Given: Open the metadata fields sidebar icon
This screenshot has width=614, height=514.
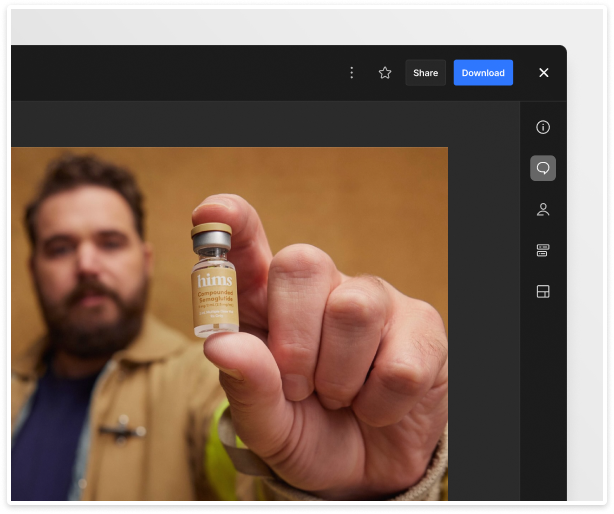Looking at the screenshot, I should tap(542, 251).
